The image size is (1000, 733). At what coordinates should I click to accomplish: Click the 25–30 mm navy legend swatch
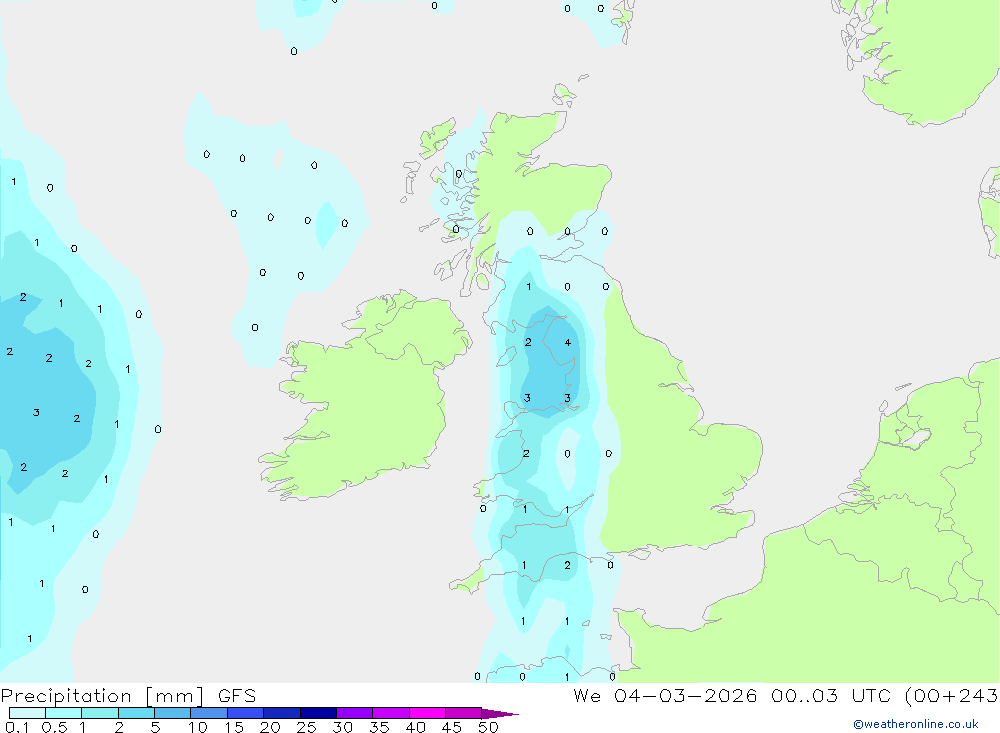tap(318, 713)
